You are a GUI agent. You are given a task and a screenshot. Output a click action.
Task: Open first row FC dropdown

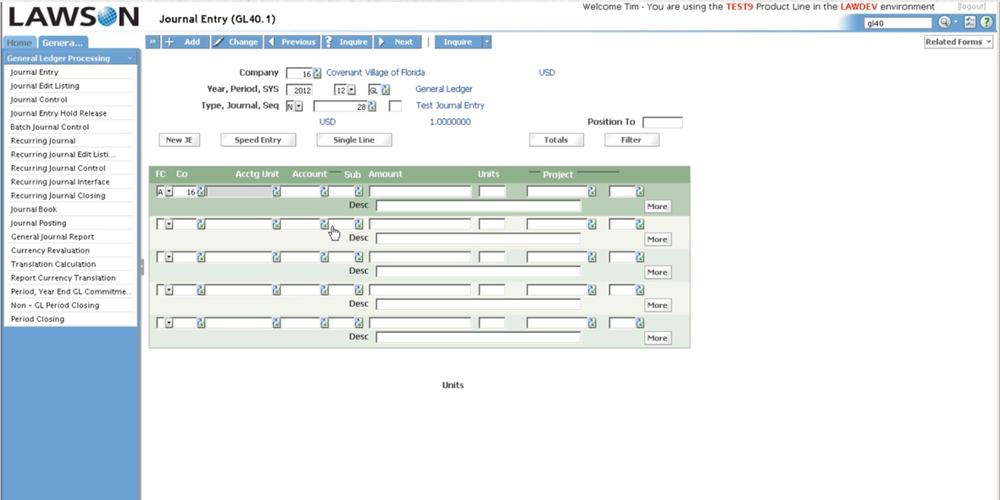coord(169,192)
